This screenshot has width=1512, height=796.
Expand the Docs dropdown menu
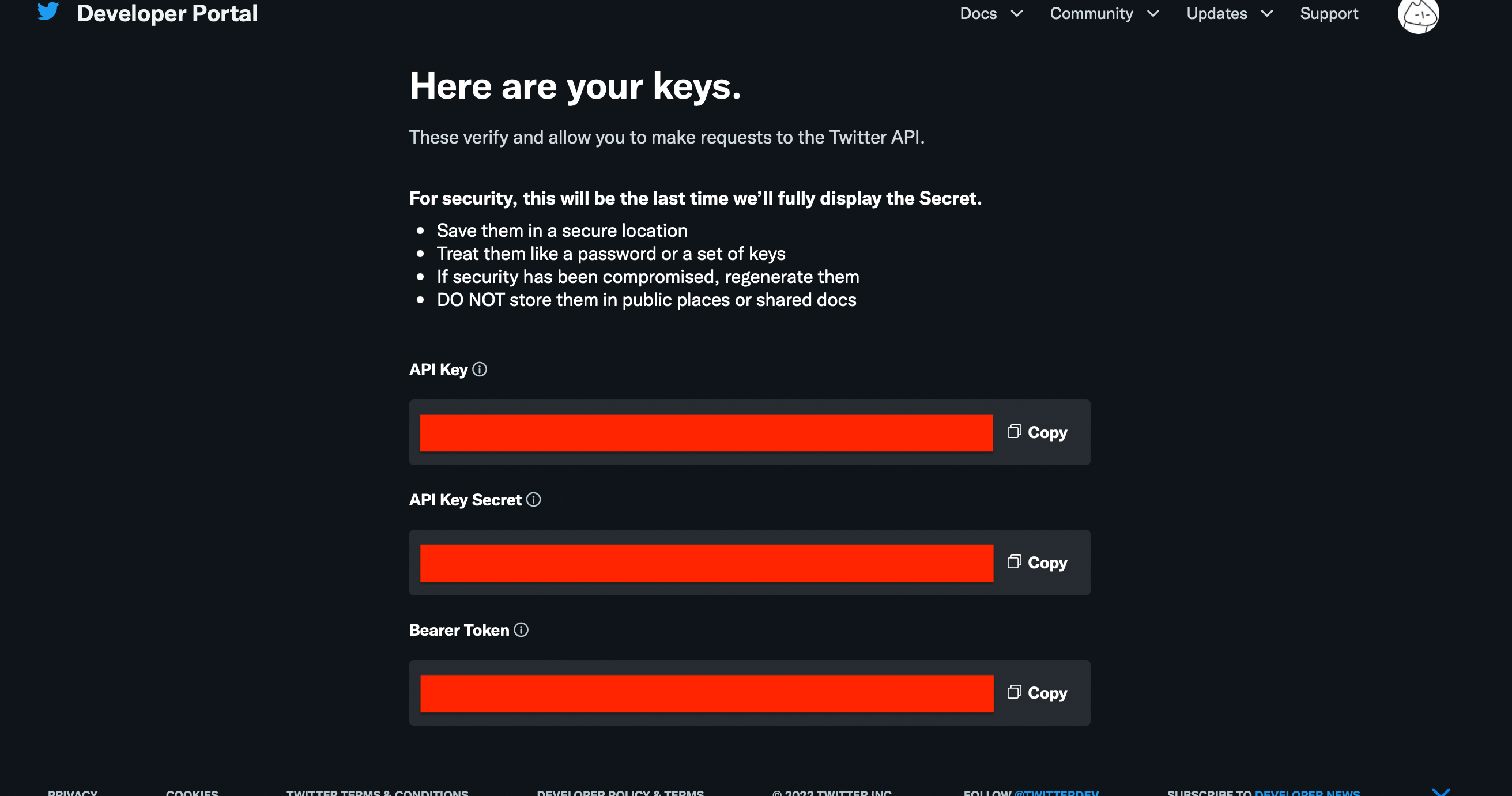point(991,13)
